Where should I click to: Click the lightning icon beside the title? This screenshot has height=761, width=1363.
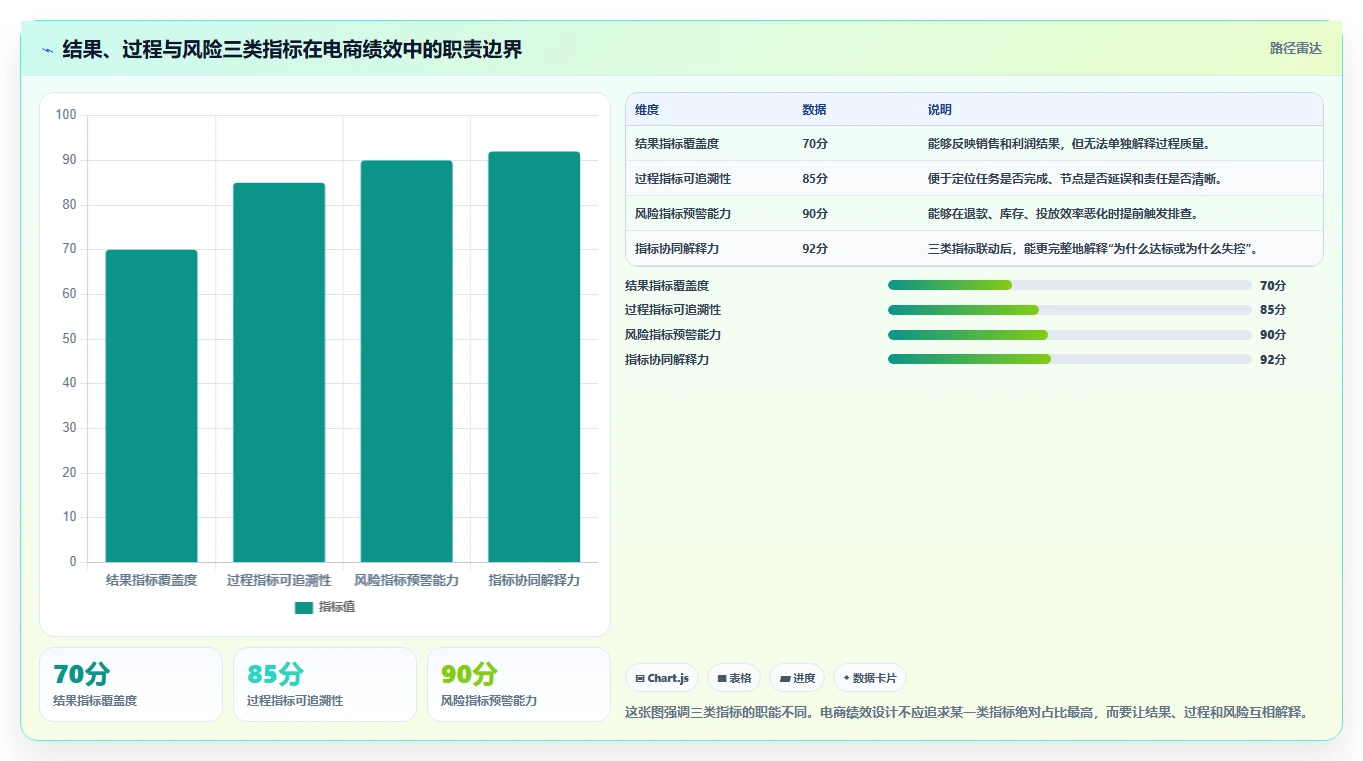tap(48, 50)
